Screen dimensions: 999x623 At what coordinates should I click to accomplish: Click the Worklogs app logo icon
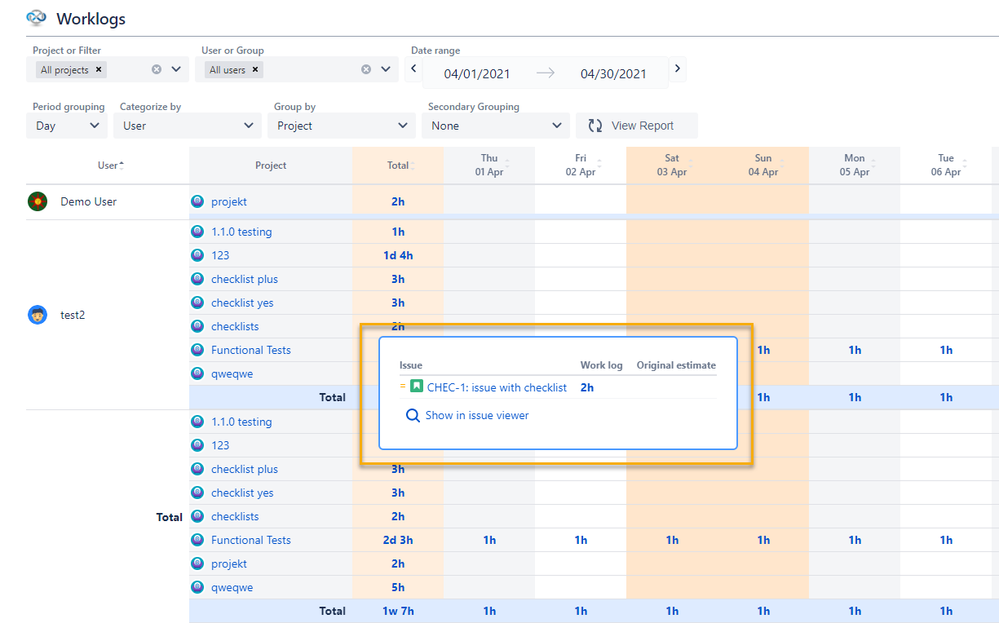(x=36, y=18)
